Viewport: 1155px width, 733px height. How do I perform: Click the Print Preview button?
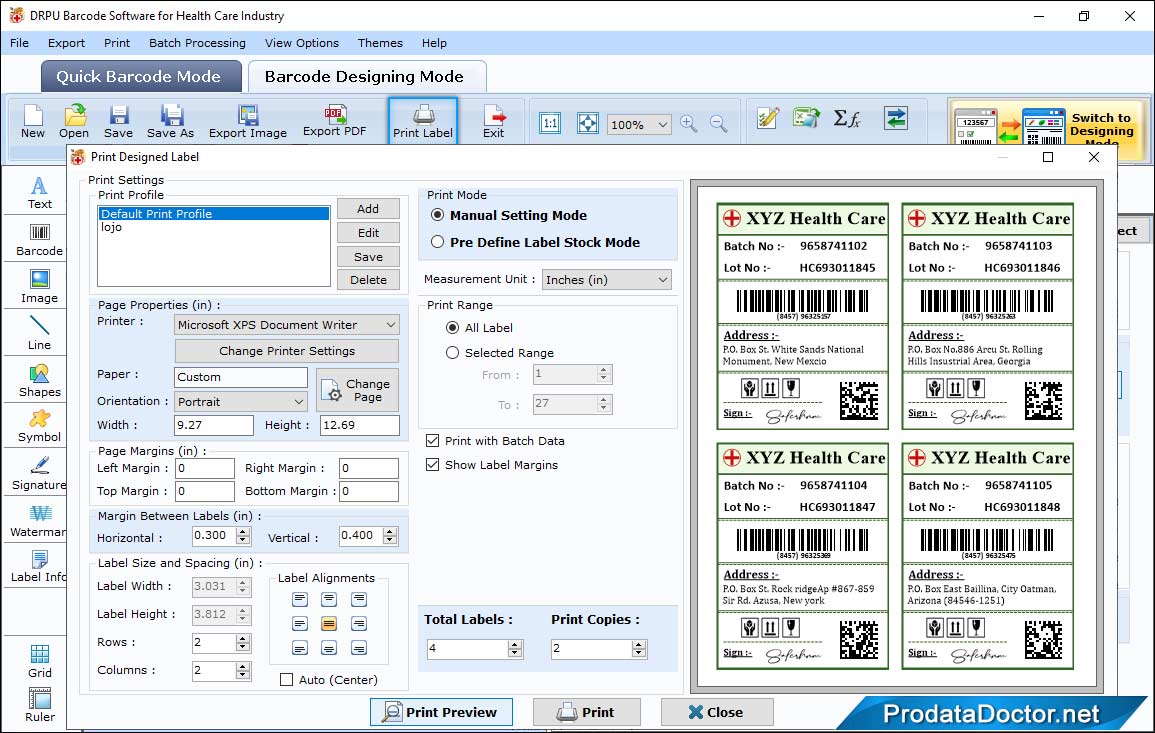(441, 712)
